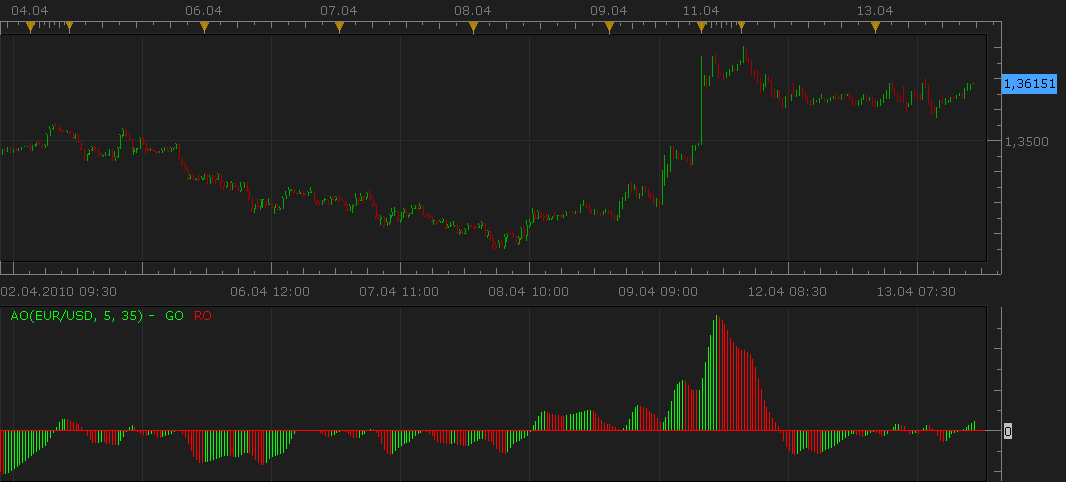Pick the orange marker beneath 11.04
The image size is (1066, 482).
pos(702,27)
